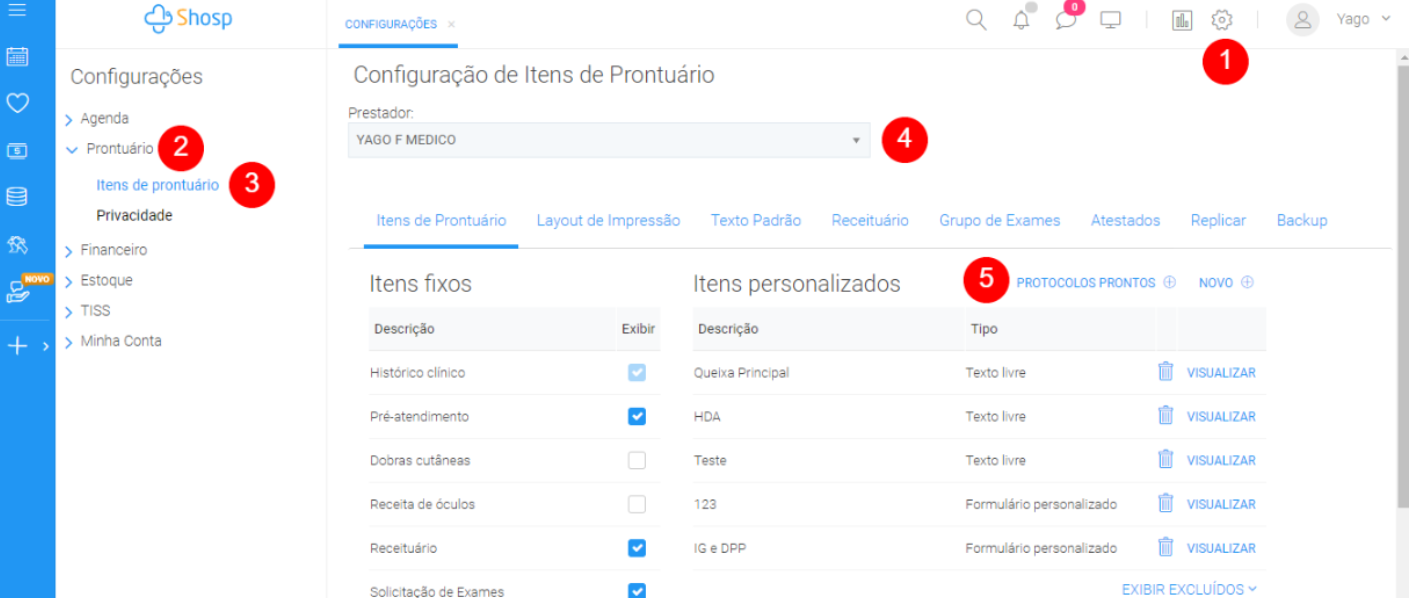Viewport: 1409px width, 598px height.
Task: Switch to the Layout de Impressão tab
Action: [x=608, y=221]
